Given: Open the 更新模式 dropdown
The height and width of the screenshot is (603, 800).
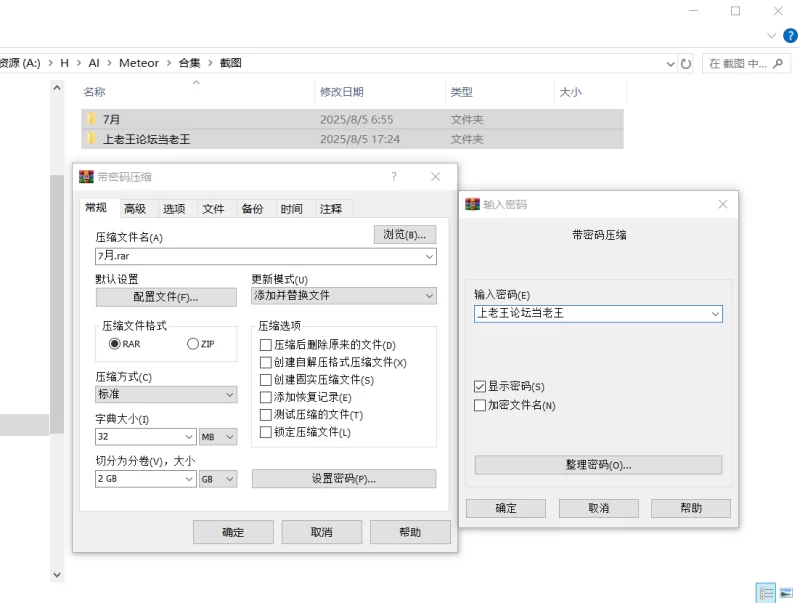Looking at the screenshot, I should 429,296.
